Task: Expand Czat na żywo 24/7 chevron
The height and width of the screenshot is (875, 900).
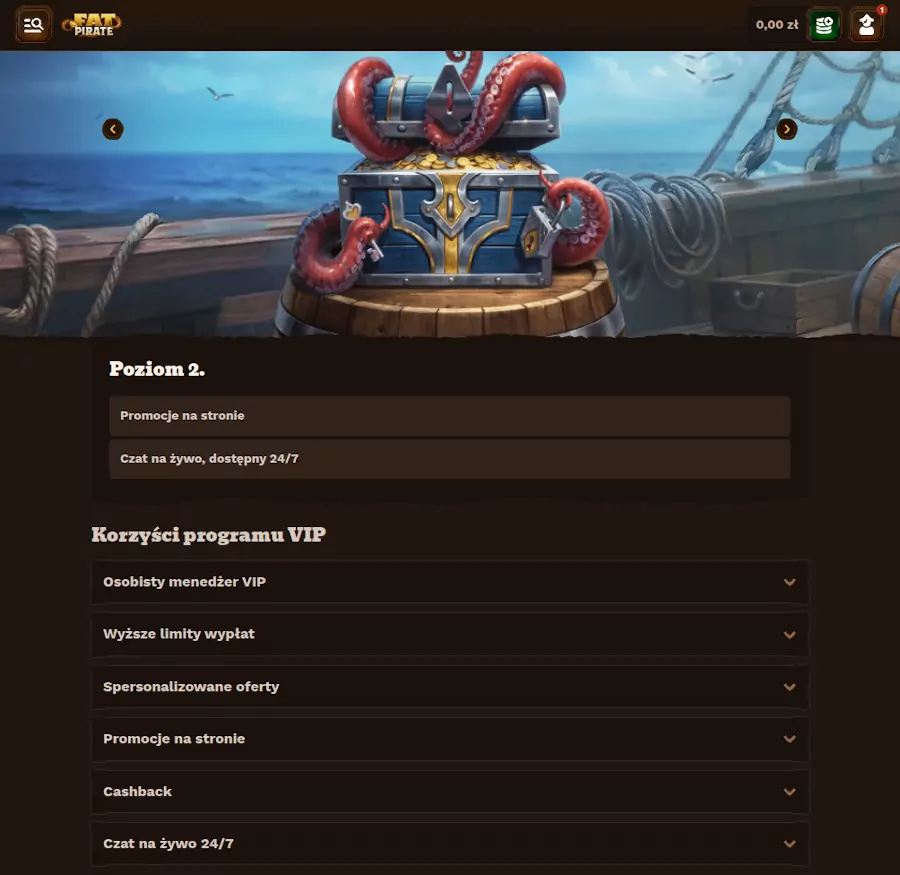Action: [x=790, y=843]
